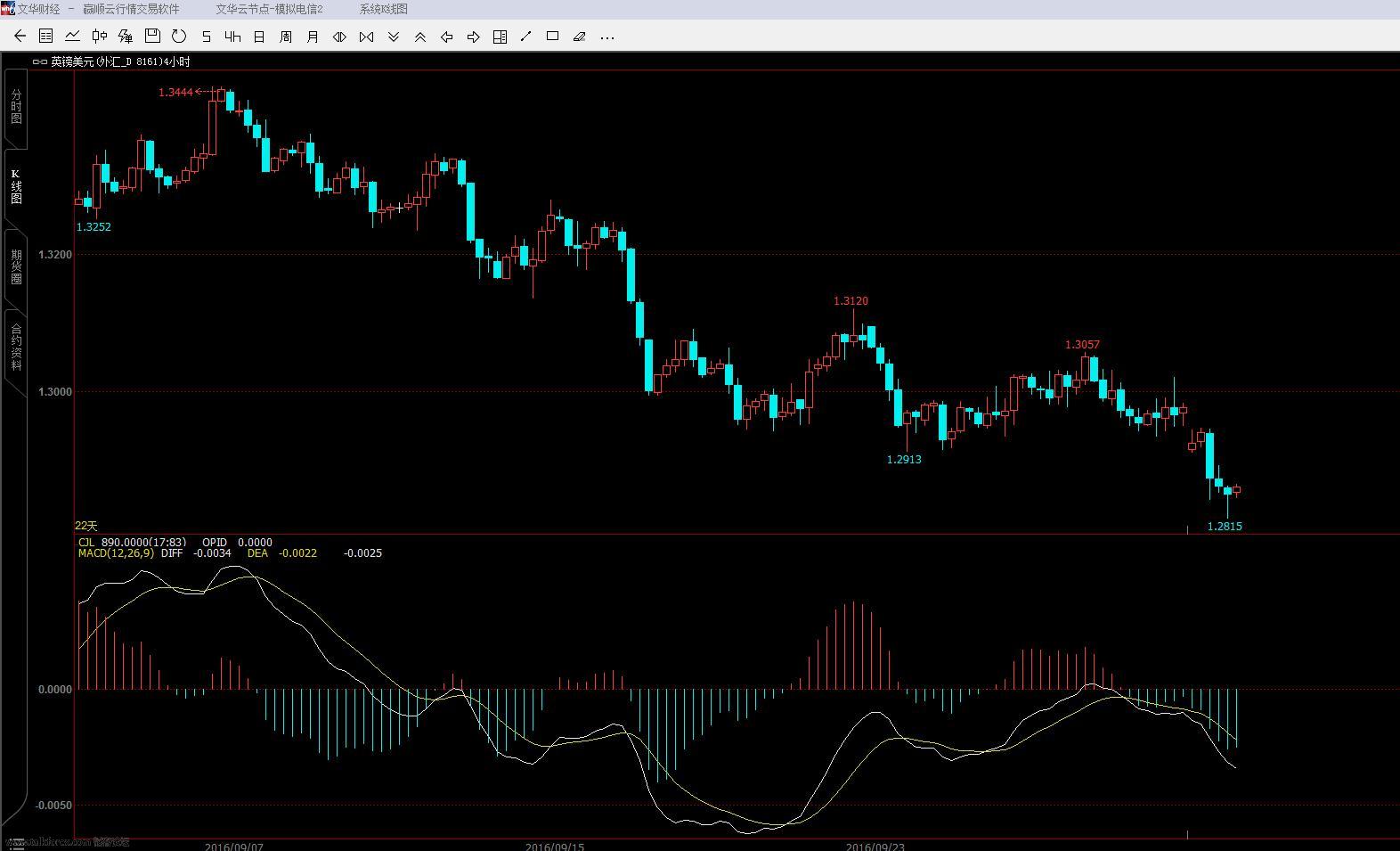Screen dimensions: 1400x851
Task: Click the 22天 span label
Action: (x=86, y=527)
